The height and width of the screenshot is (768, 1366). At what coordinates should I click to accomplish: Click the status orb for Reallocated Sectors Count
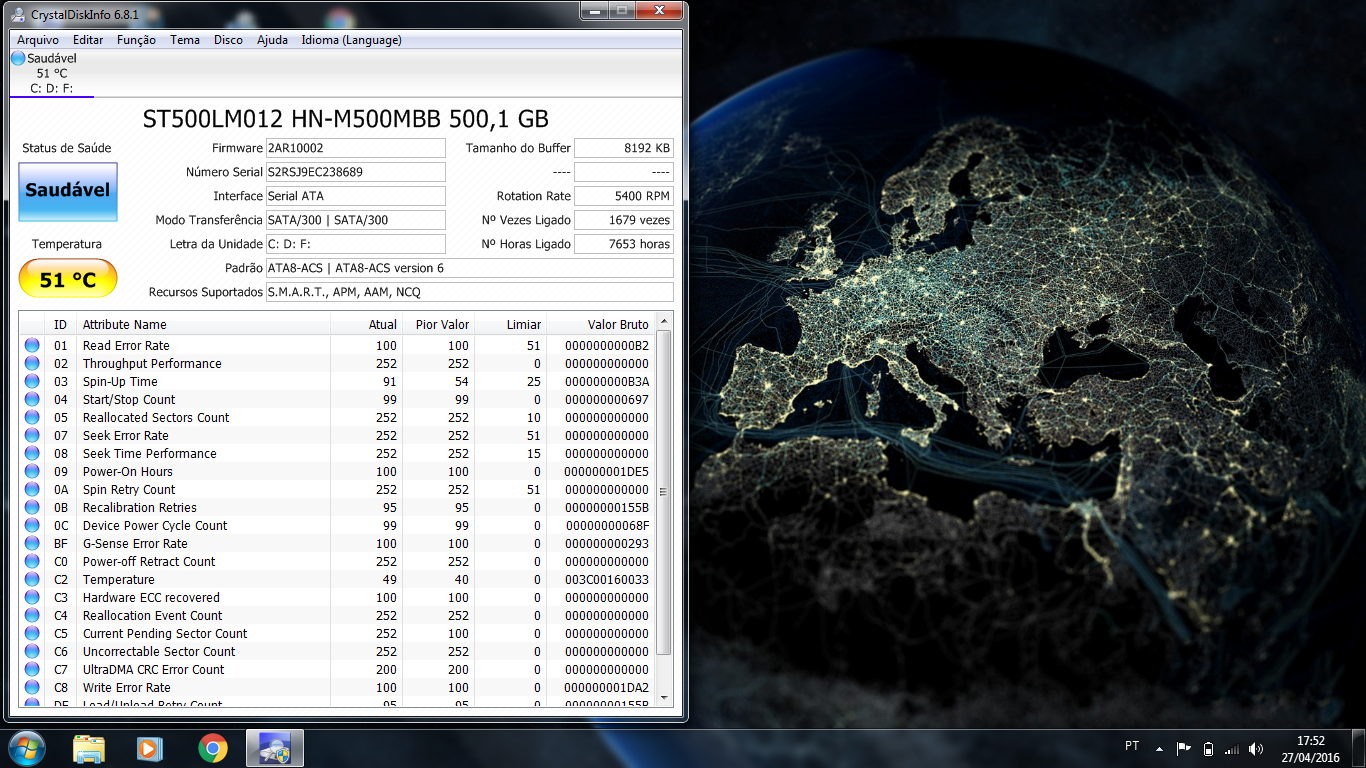tap(32, 417)
